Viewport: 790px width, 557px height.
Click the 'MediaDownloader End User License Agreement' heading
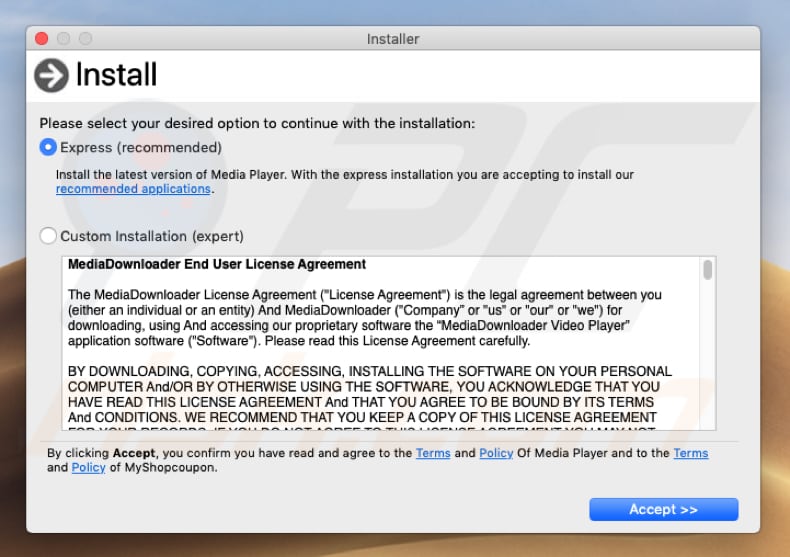click(217, 264)
